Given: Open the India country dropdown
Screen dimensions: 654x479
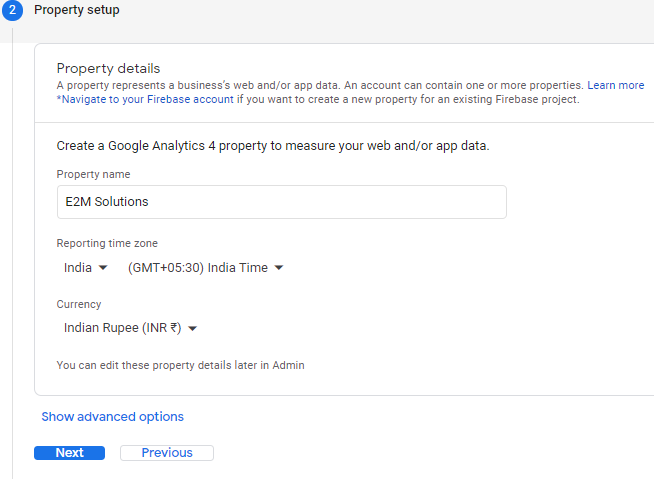Looking at the screenshot, I should [x=85, y=268].
